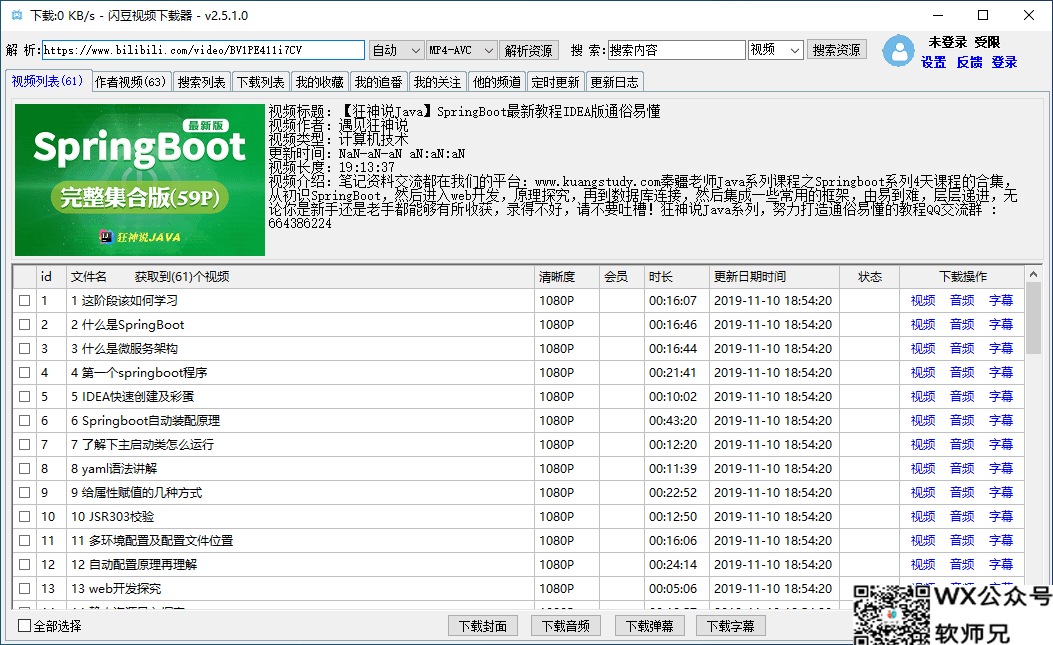This screenshot has height=645, width=1053.
Task: Check the checkbox for 10 JSR303校验
Action: point(22,516)
